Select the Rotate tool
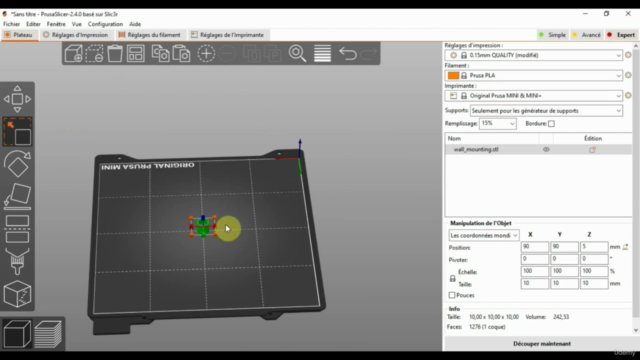 [x=17, y=163]
